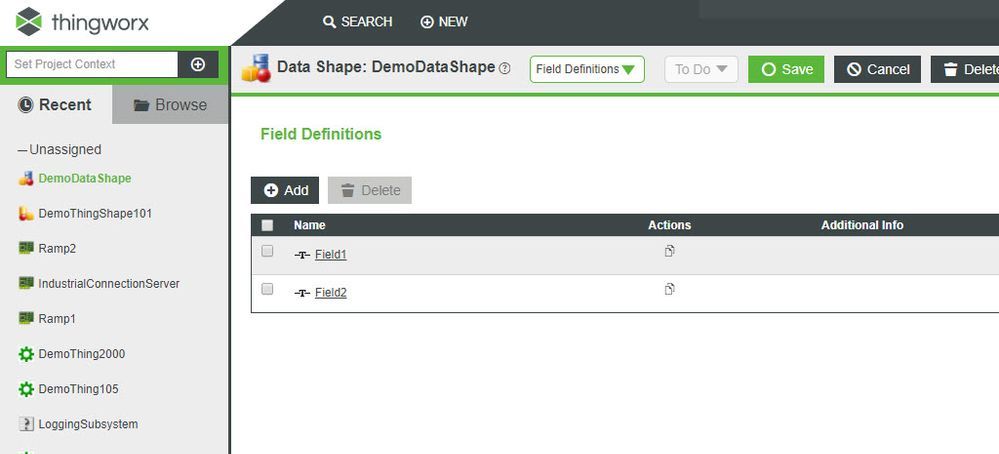
Task: Open LoggingSubsystem from the recent list
Action: [88, 423]
